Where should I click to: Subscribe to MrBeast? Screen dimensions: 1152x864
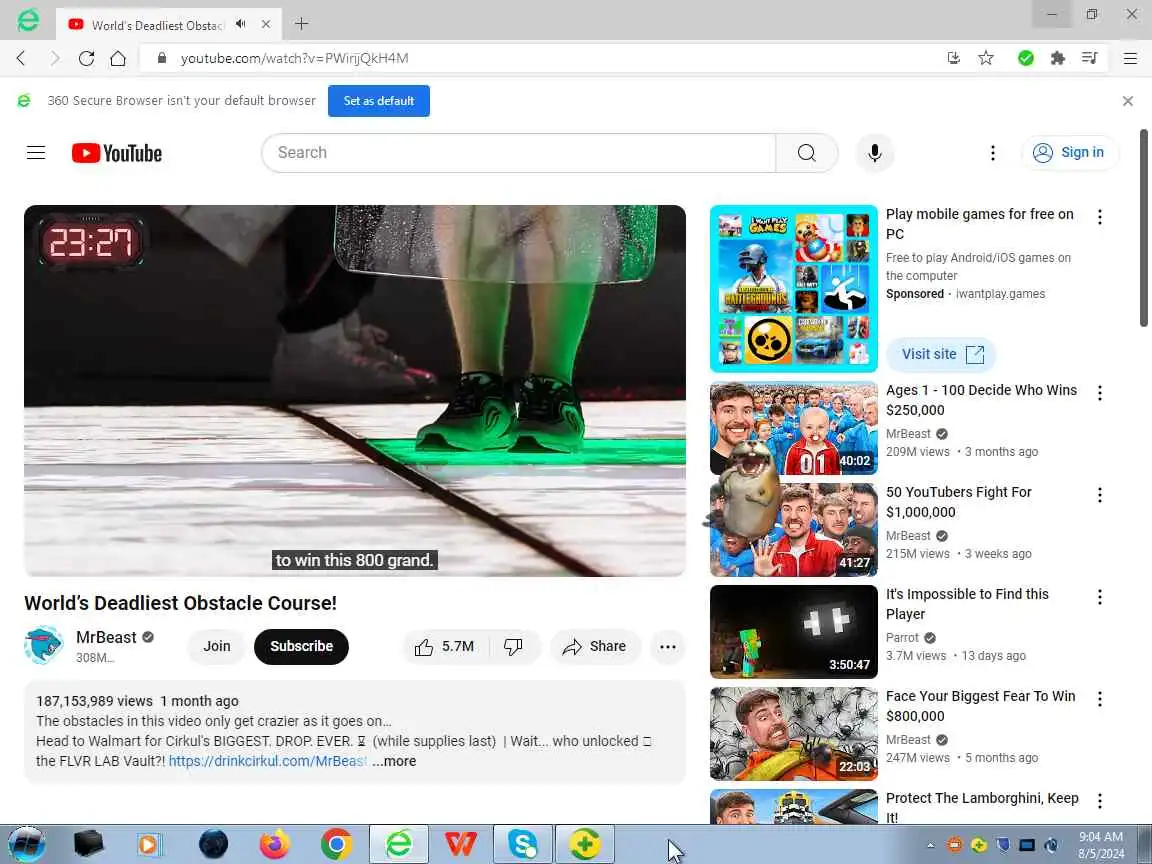click(301, 647)
